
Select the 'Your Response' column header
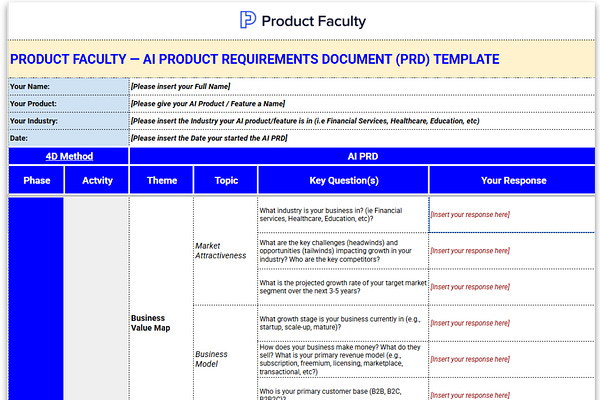click(512, 180)
